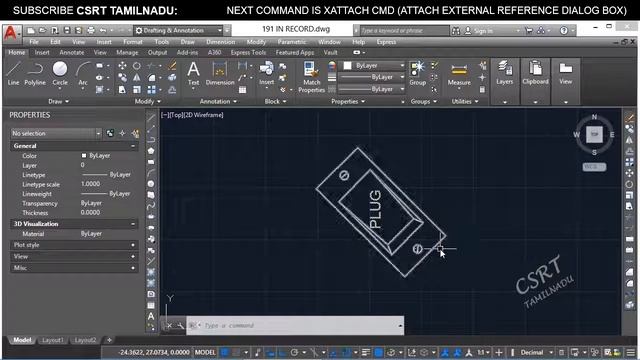Viewport: 640px width, 360px height.
Task: Select the Rotate tool in Modify panel
Action: 137,65
